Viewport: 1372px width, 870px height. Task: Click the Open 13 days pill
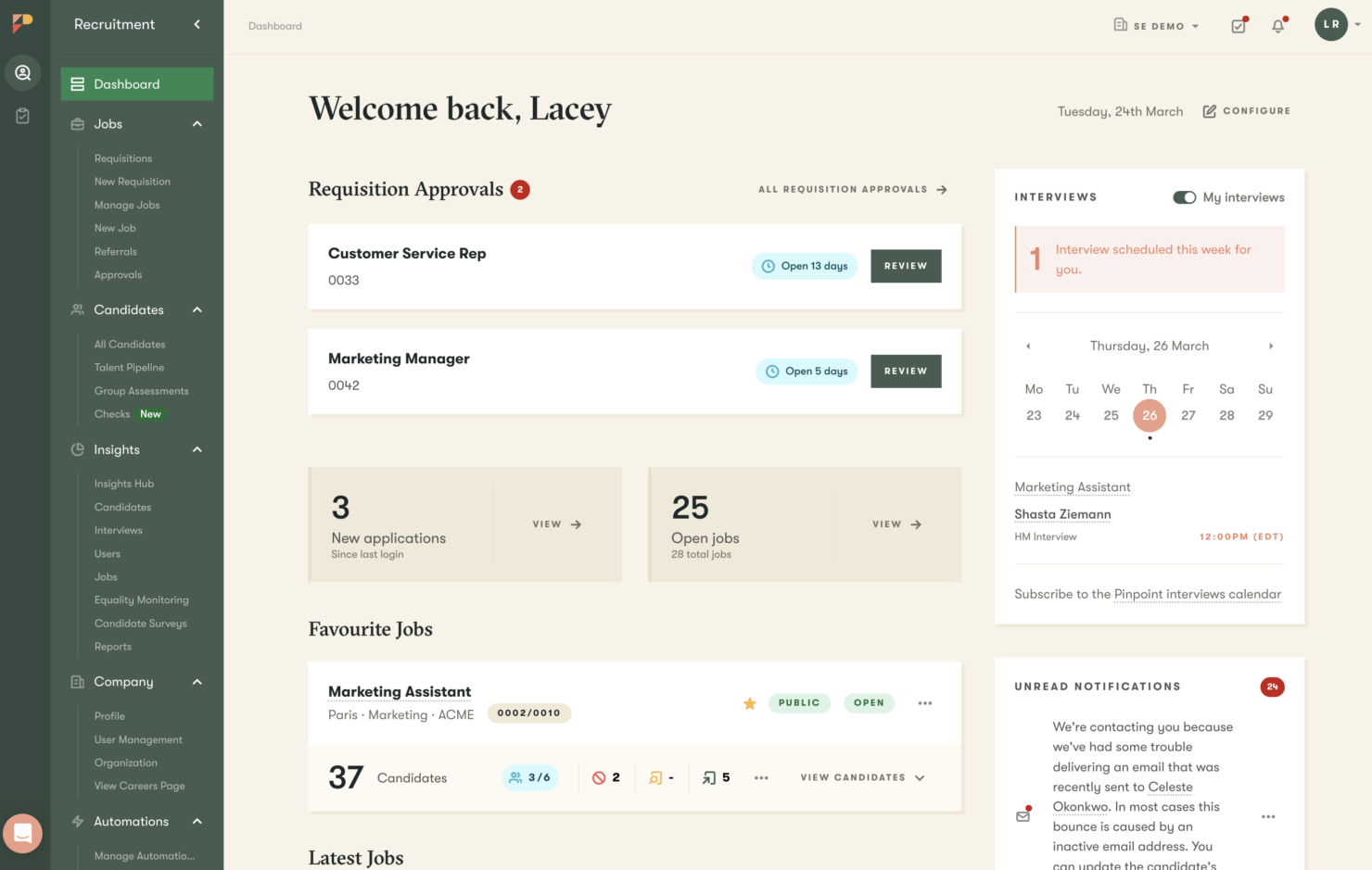coord(805,266)
